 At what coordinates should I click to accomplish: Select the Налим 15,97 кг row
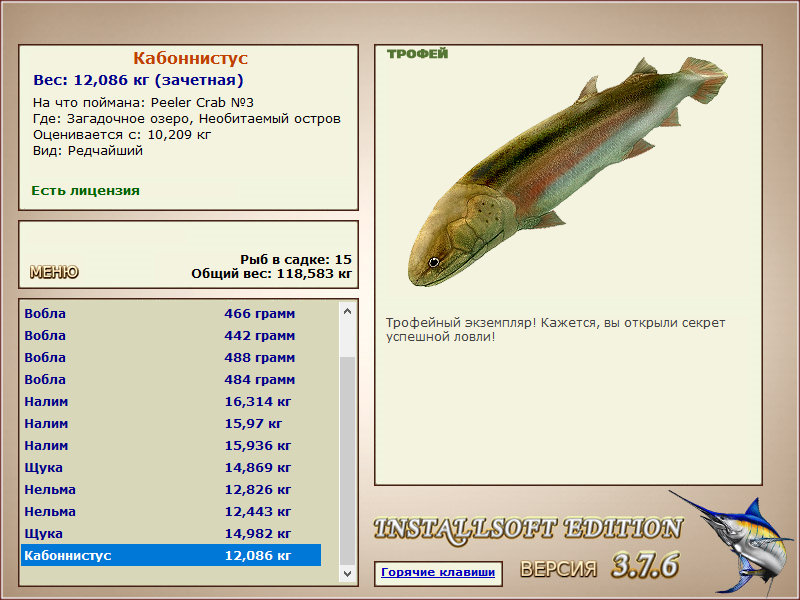[171, 423]
